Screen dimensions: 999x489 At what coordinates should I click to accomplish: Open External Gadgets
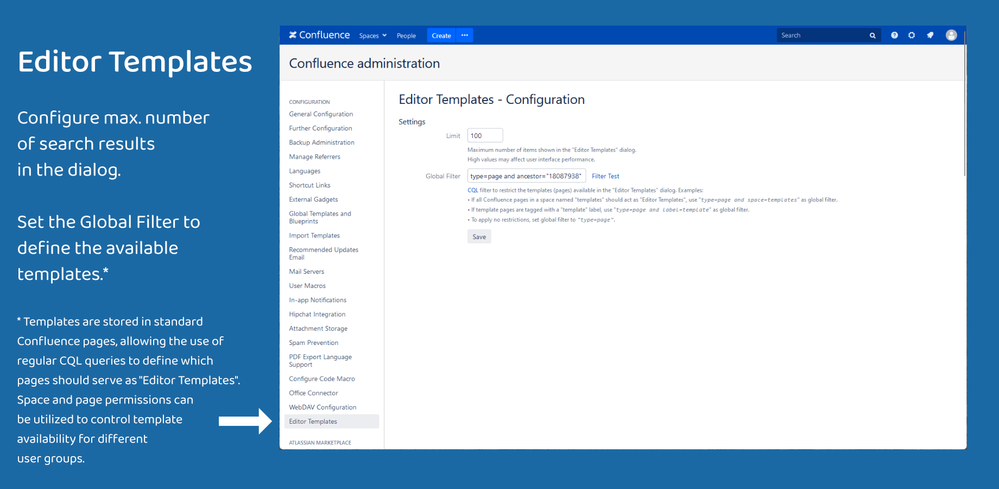[313, 199]
